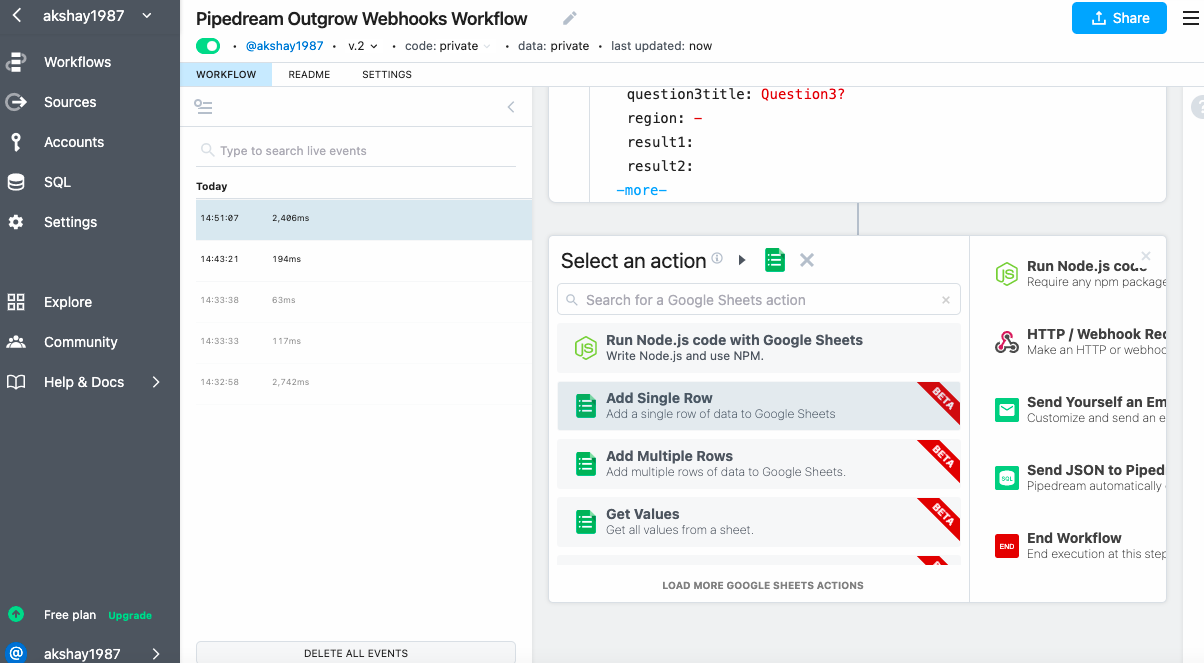Open the Community people icon
The height and width of the screenshot is (663, 1204).
point(16,342)
